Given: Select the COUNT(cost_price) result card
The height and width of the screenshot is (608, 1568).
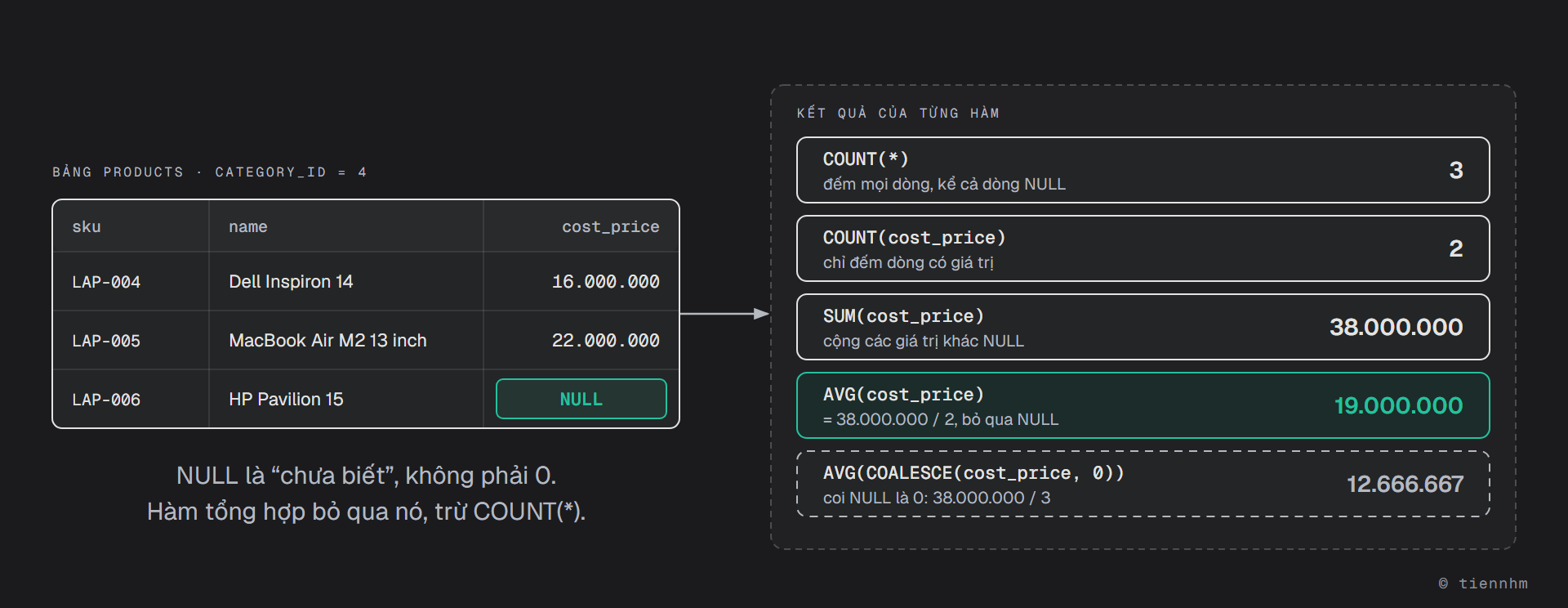Looking at the screenshot, I should click(x=1143, y=248).
